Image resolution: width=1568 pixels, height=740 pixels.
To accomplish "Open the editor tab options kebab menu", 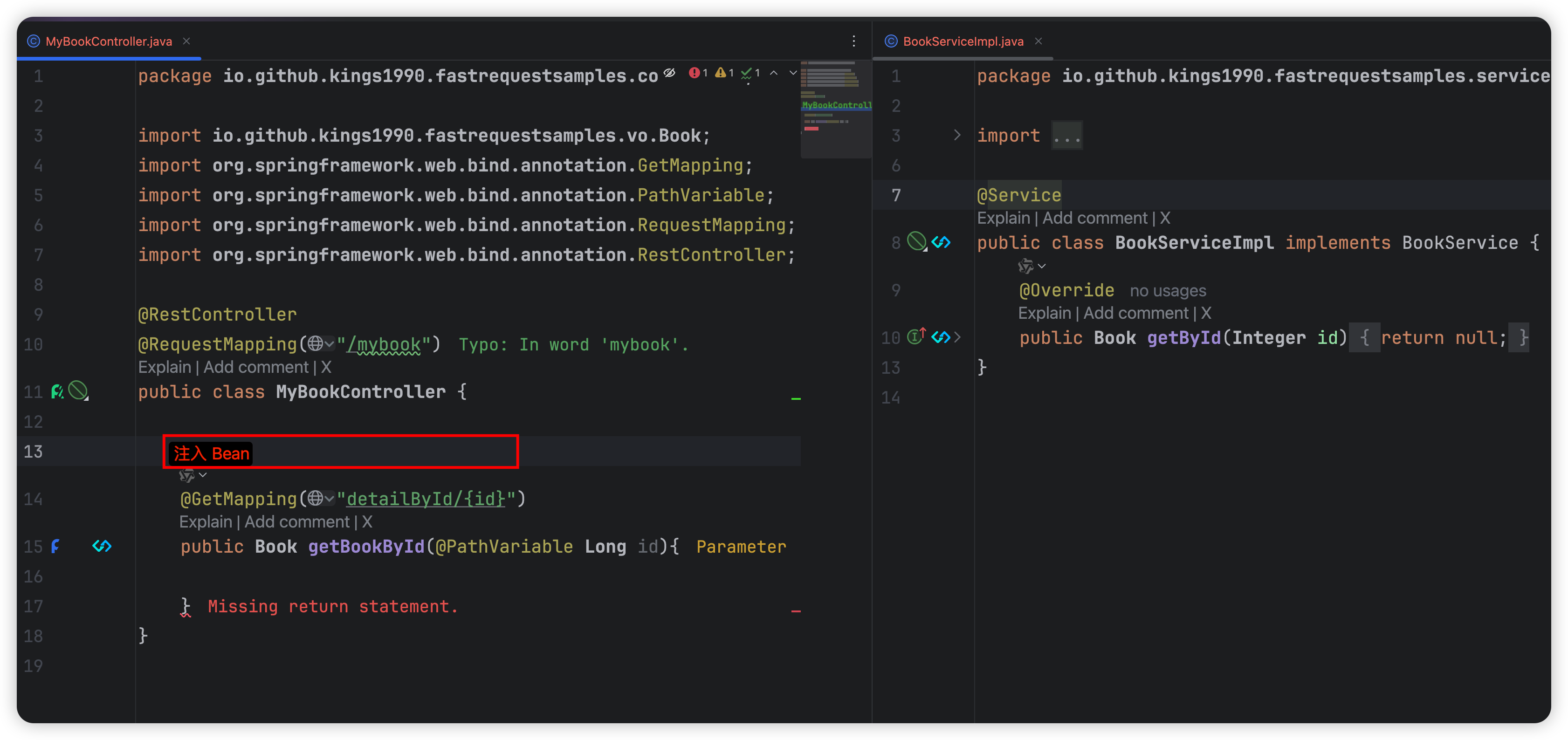I will coord(853,41).
